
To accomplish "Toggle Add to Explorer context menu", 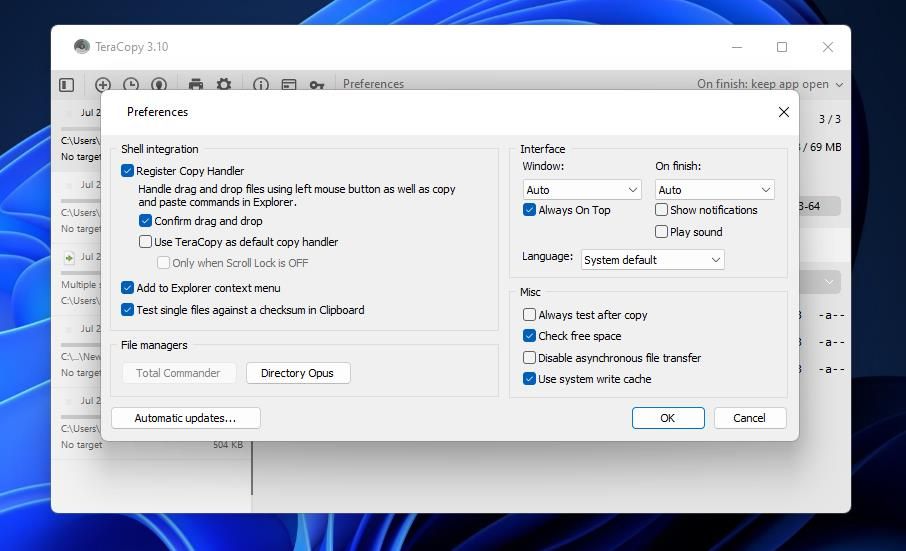I will pos(128,288).
